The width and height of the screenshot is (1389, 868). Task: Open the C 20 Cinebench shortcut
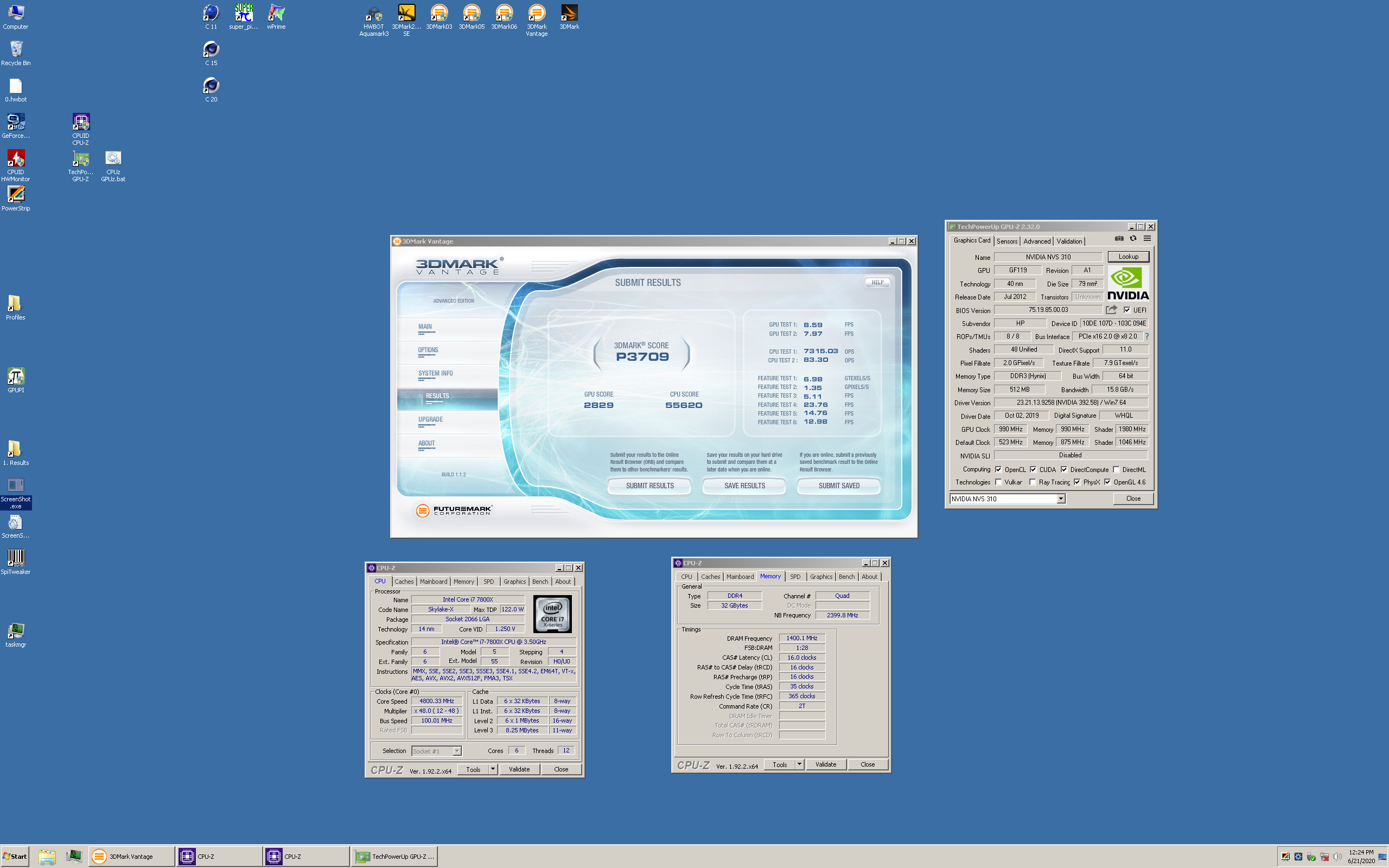[x=211, y=90]
